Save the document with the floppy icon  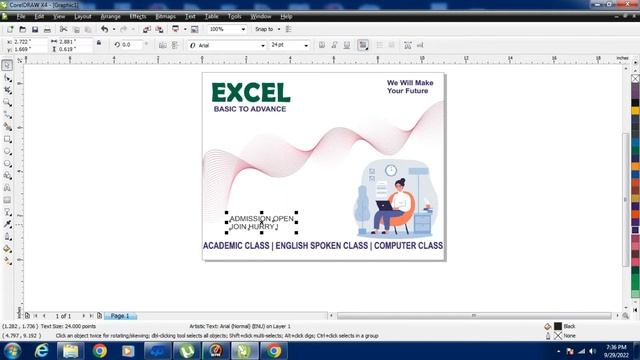tap(35, 29)
